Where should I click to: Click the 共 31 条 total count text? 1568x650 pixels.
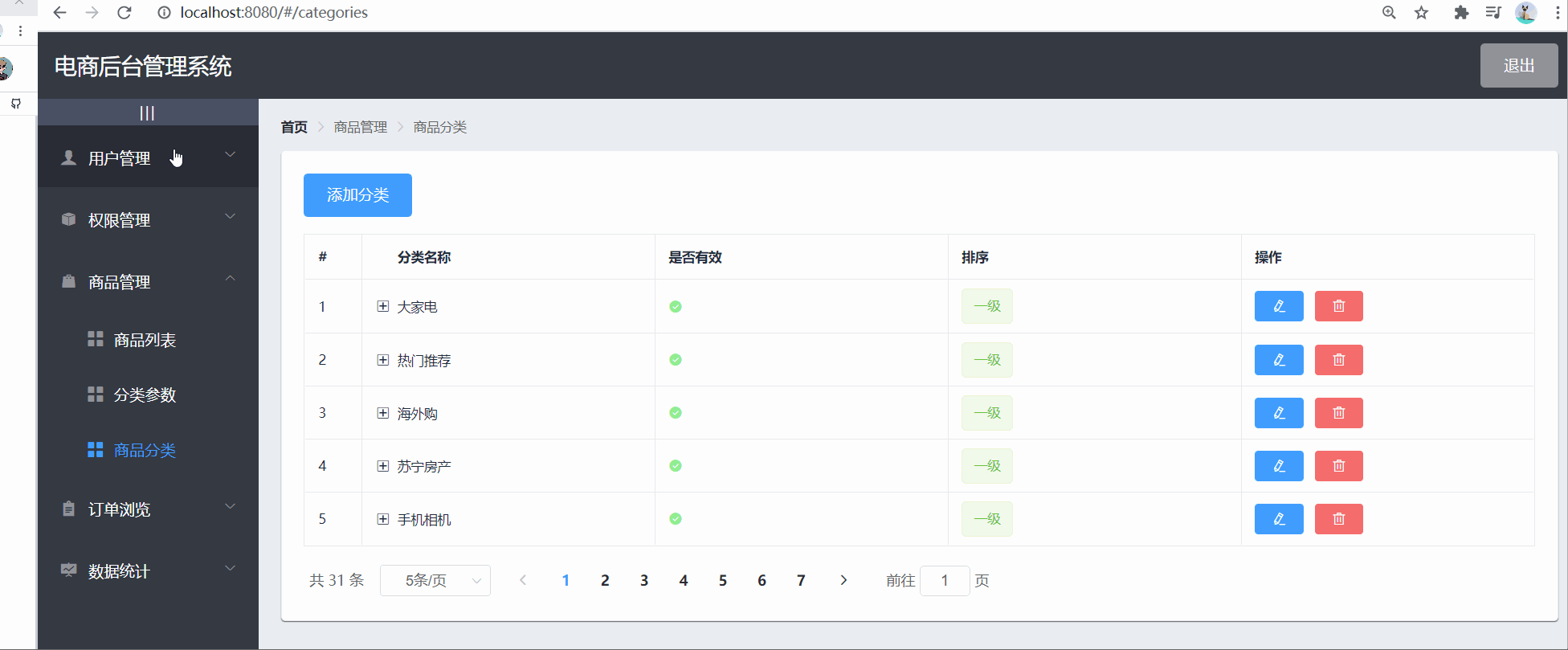[x=337, y=580]
